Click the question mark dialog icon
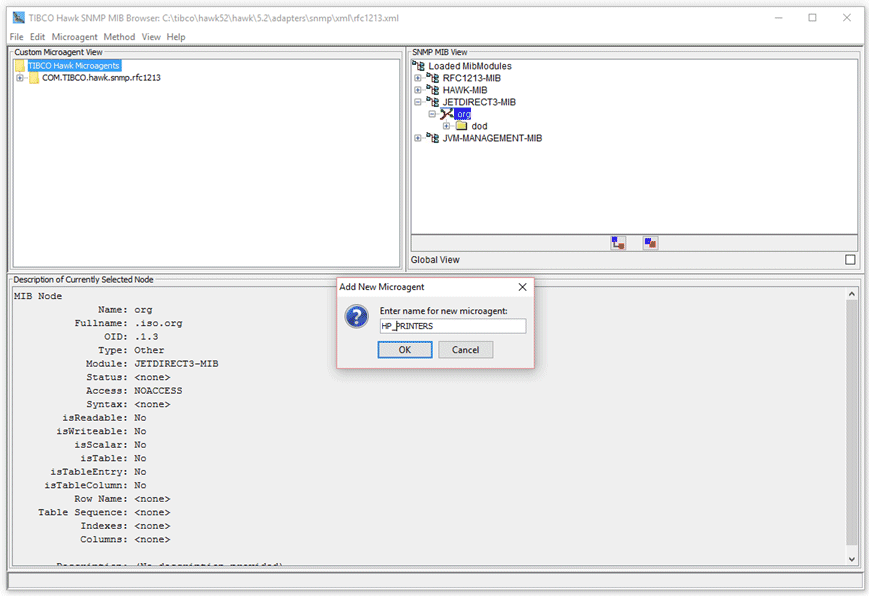Screen dimensions: 869x596 [x=356, y=317]
